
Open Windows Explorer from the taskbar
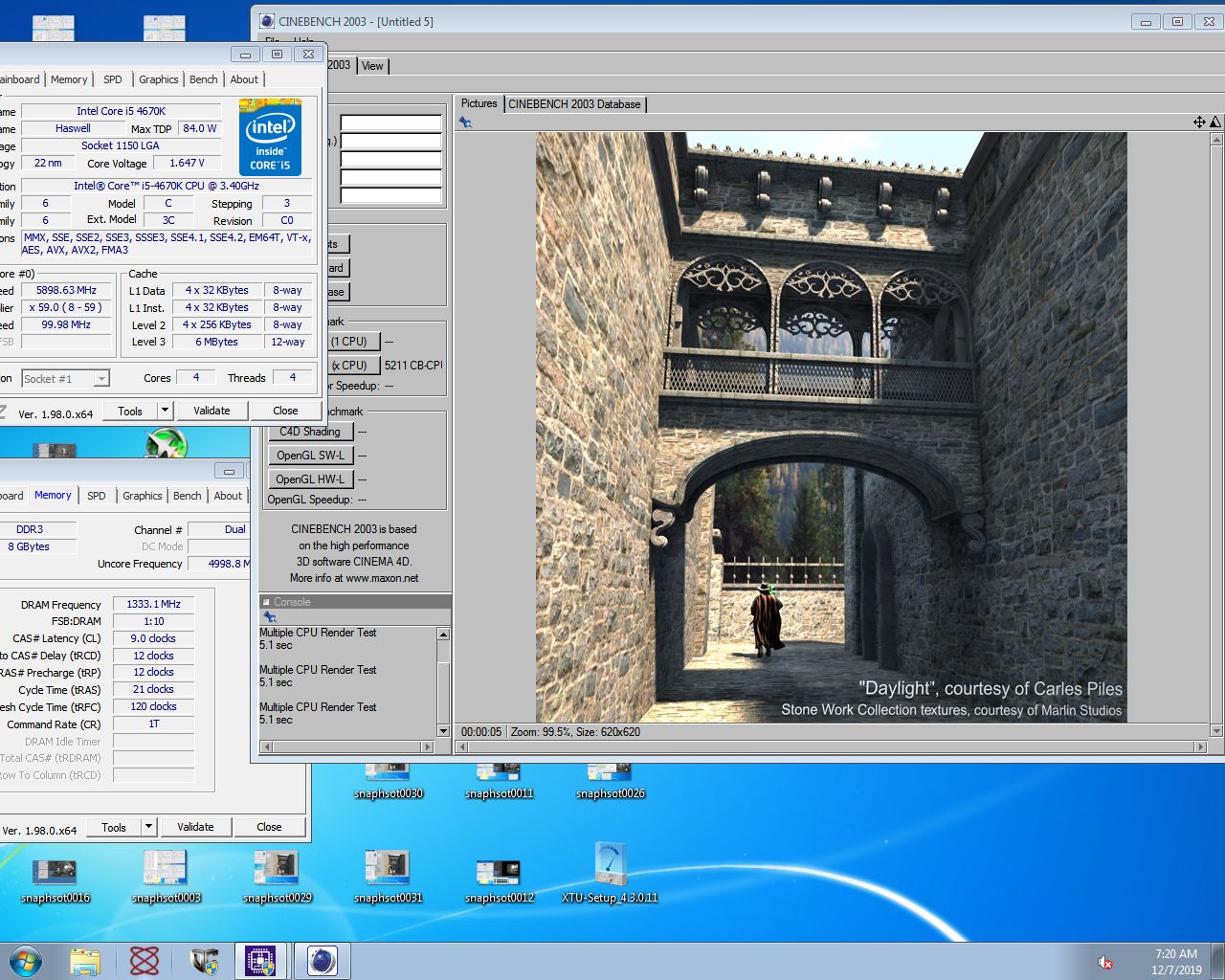coord(85,961)
